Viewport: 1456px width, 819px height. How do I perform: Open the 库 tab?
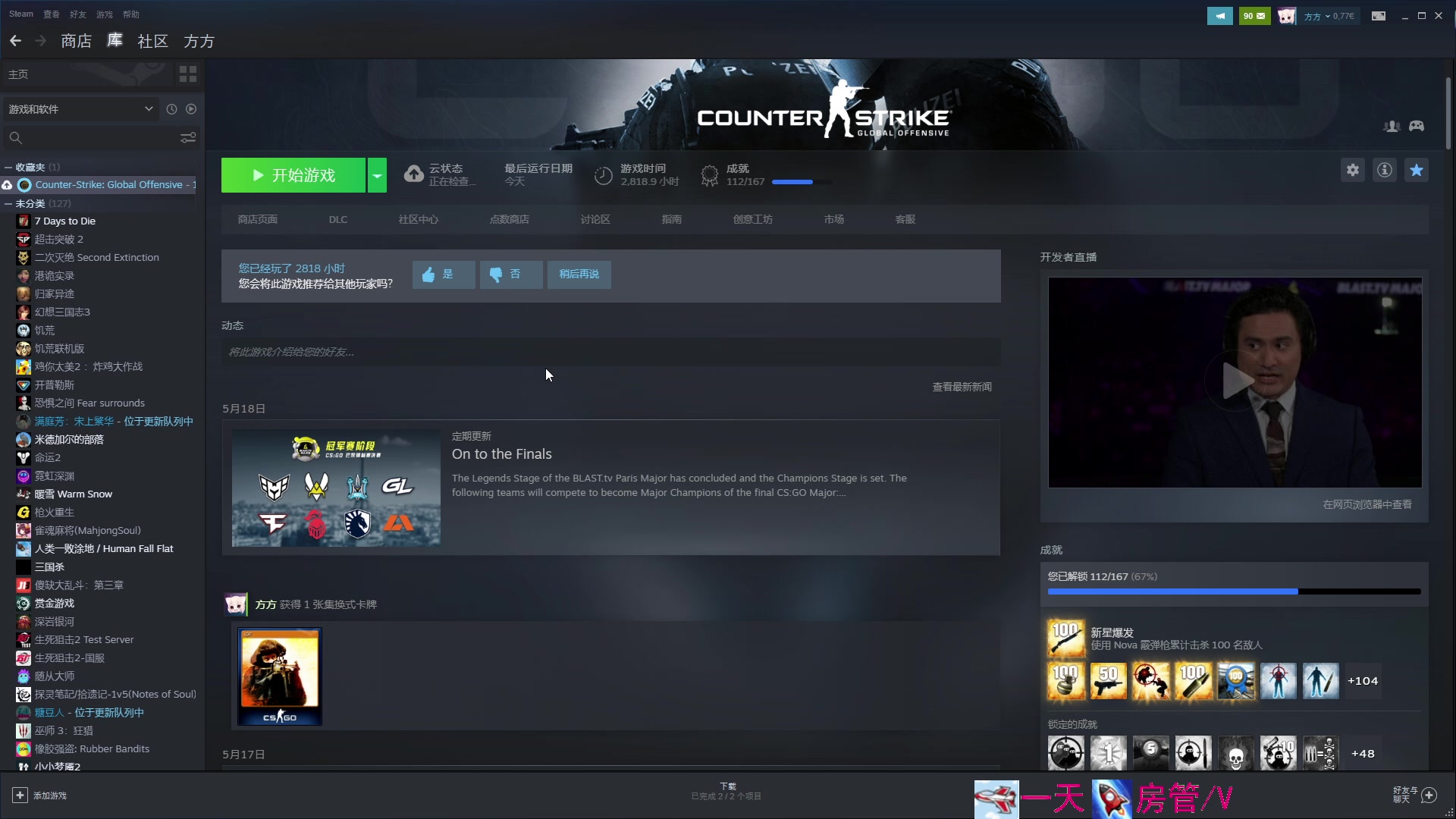click(115, 41)
